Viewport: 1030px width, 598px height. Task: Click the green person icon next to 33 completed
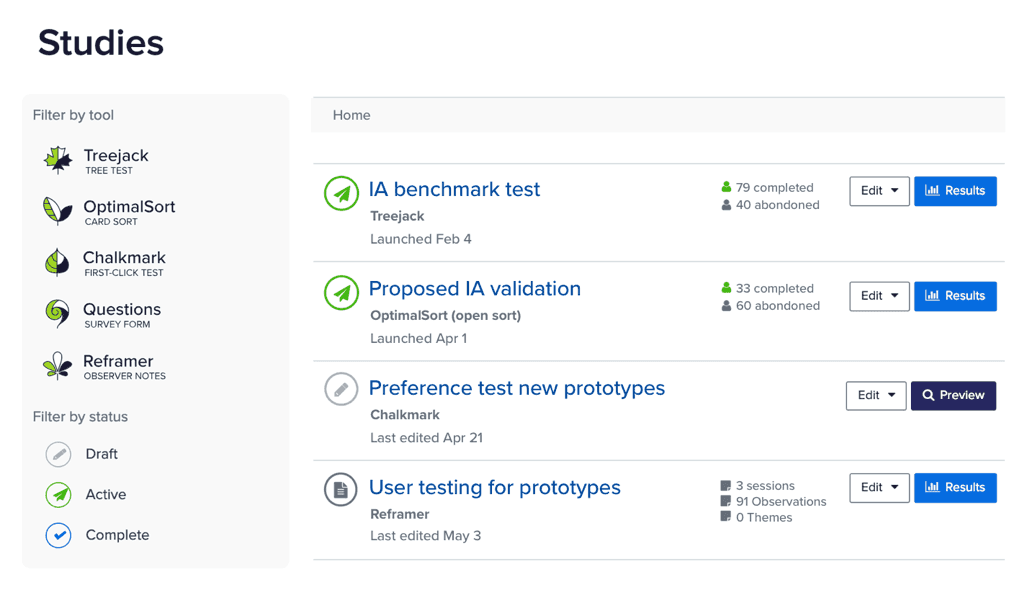pyautogui.click(x=726, y=288)
